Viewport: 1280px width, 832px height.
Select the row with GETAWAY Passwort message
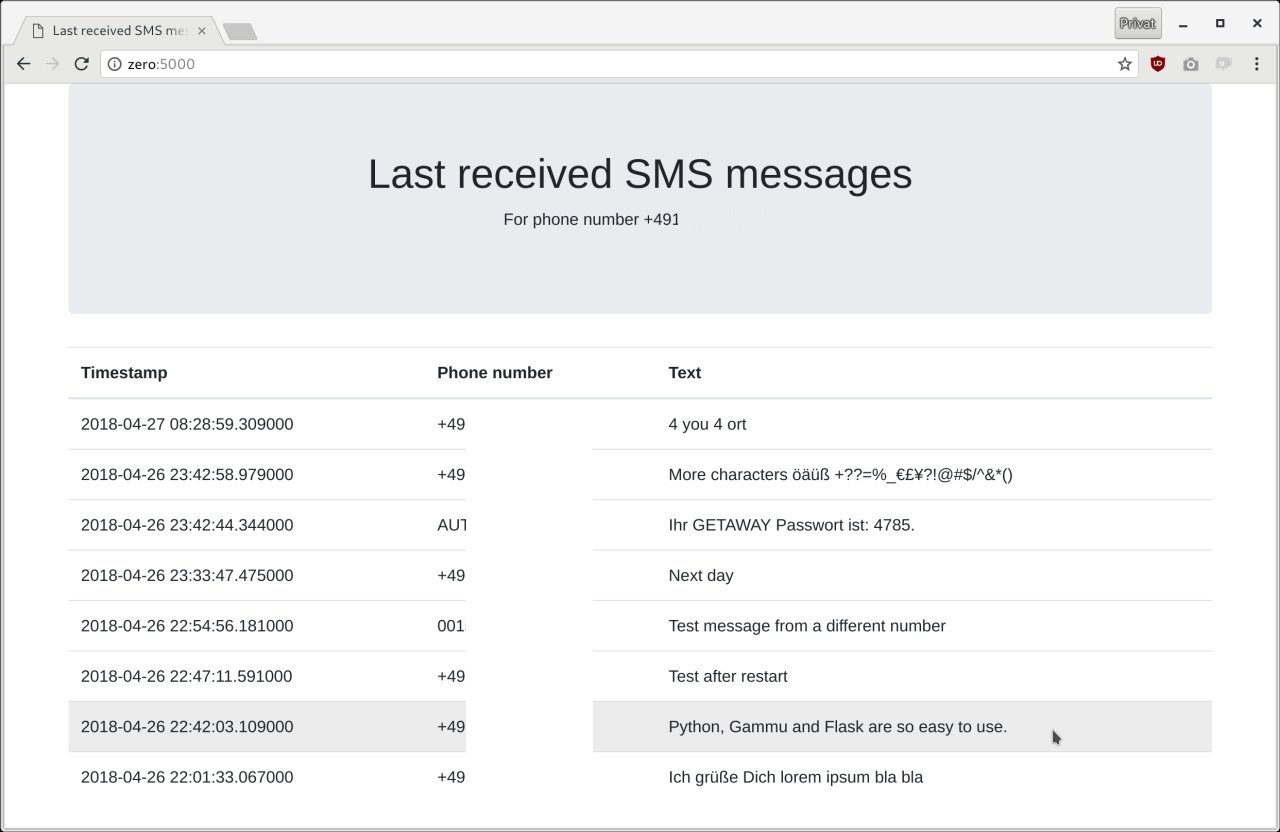(640, 525)
